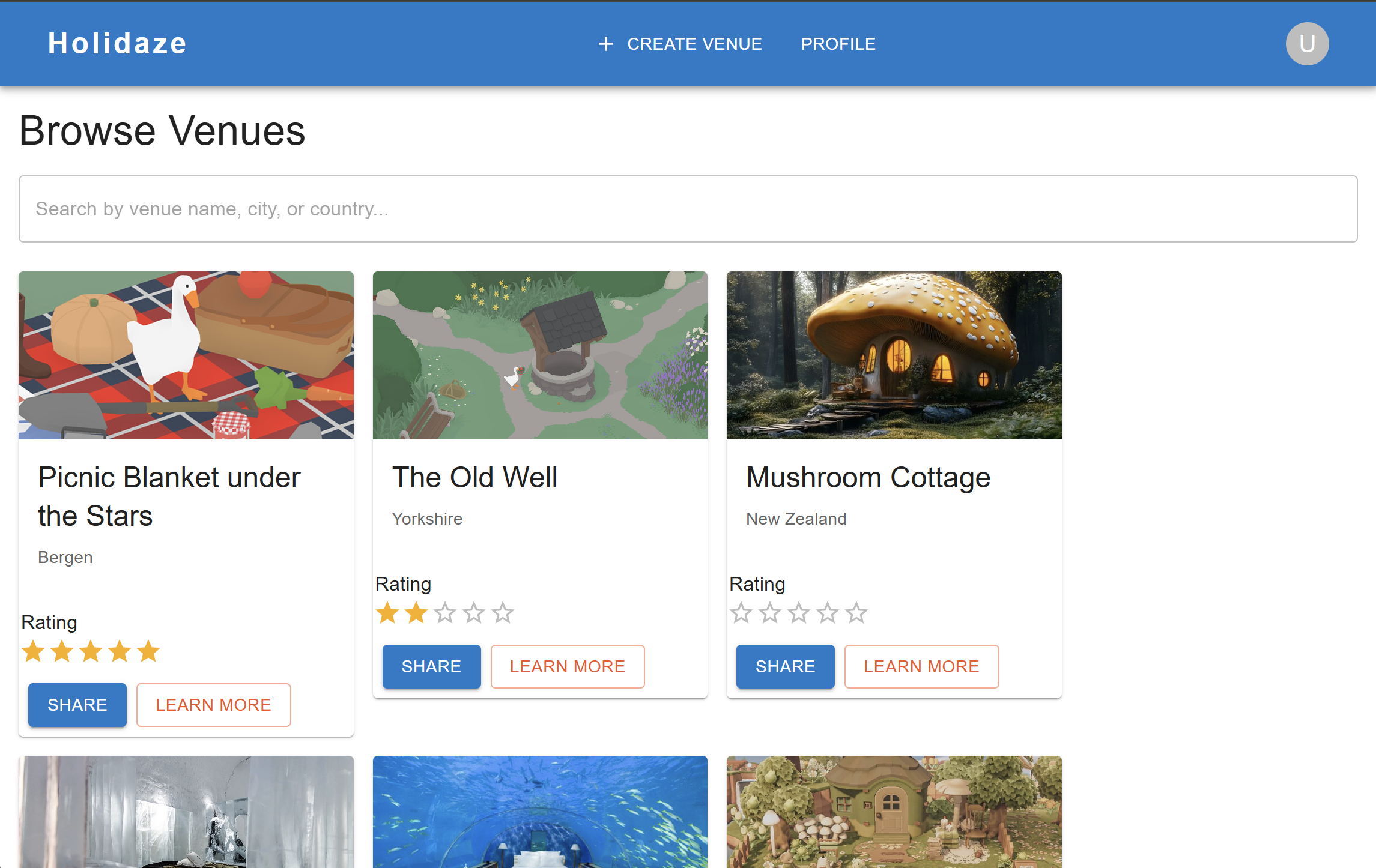
Task: Learn more about Mushroom Cottage
Action: [x=922, y=666]
